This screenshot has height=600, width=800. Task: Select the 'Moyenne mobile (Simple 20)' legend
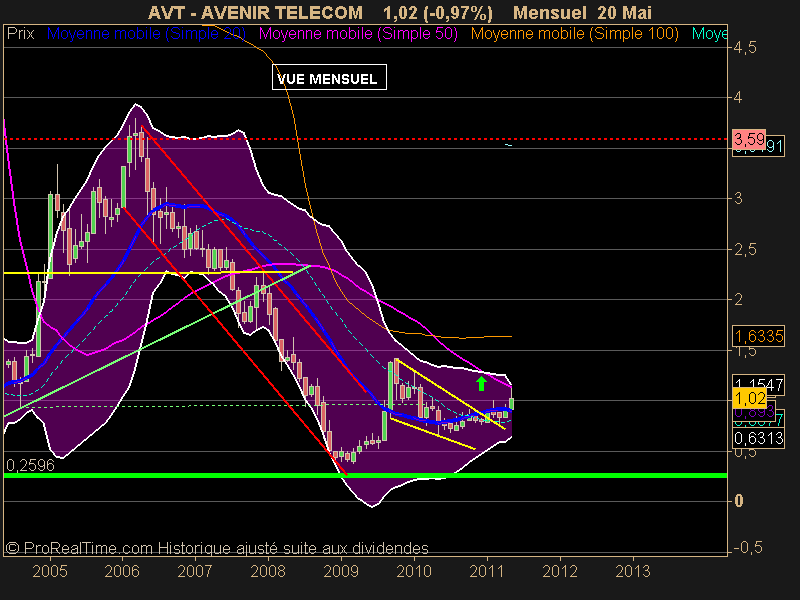pos(146,34)
